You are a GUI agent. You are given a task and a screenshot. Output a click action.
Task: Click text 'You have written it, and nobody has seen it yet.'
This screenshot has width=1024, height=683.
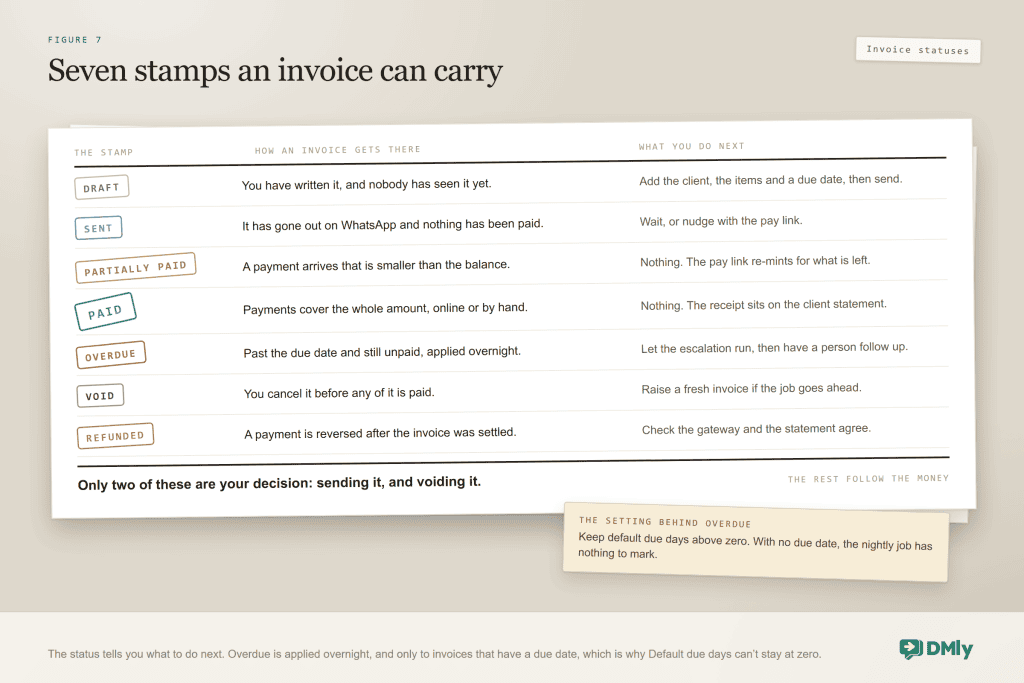[366, 185]
